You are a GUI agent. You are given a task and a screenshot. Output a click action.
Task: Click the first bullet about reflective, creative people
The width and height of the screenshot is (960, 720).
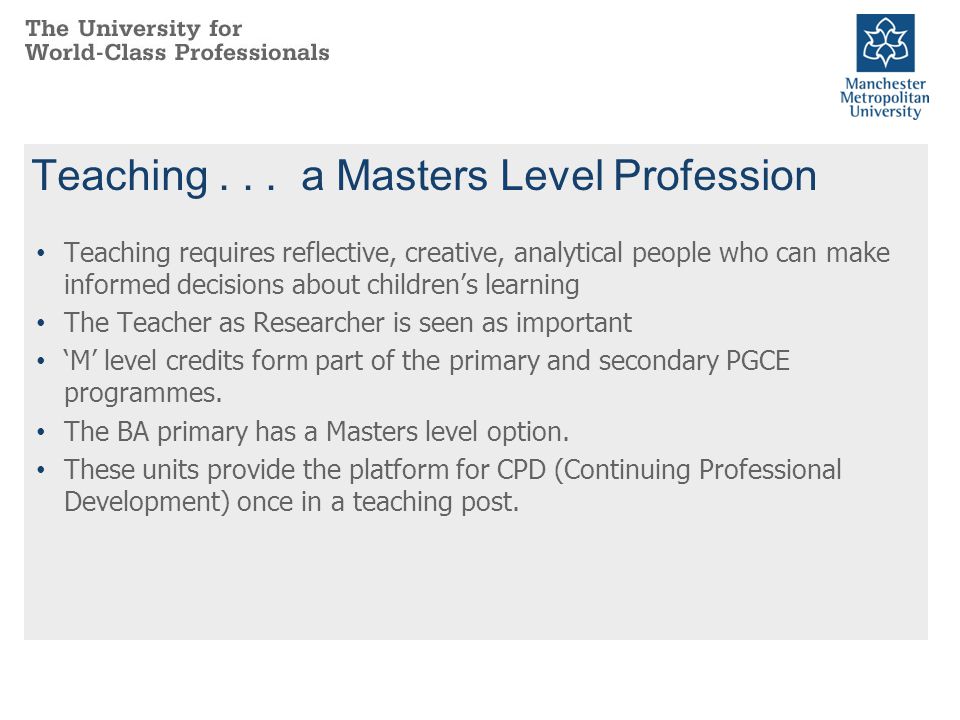tap(476, 269)
